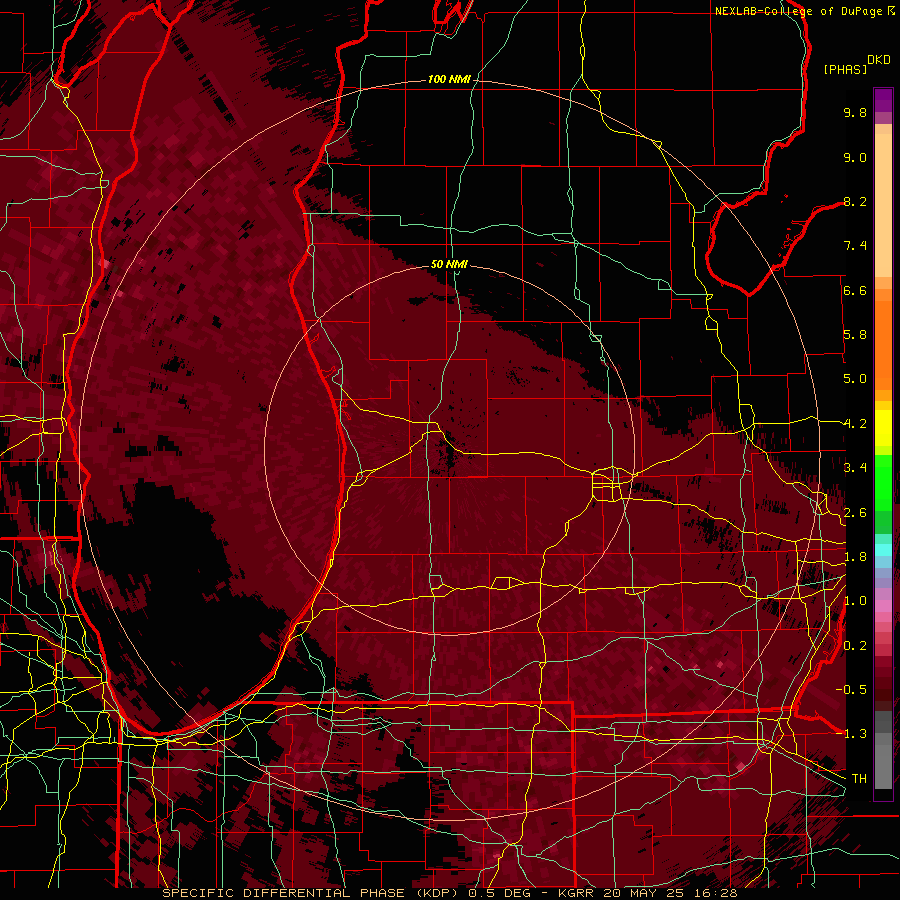
Task: Click the 6.6 scale value
Action: click(x=855, y=290)
